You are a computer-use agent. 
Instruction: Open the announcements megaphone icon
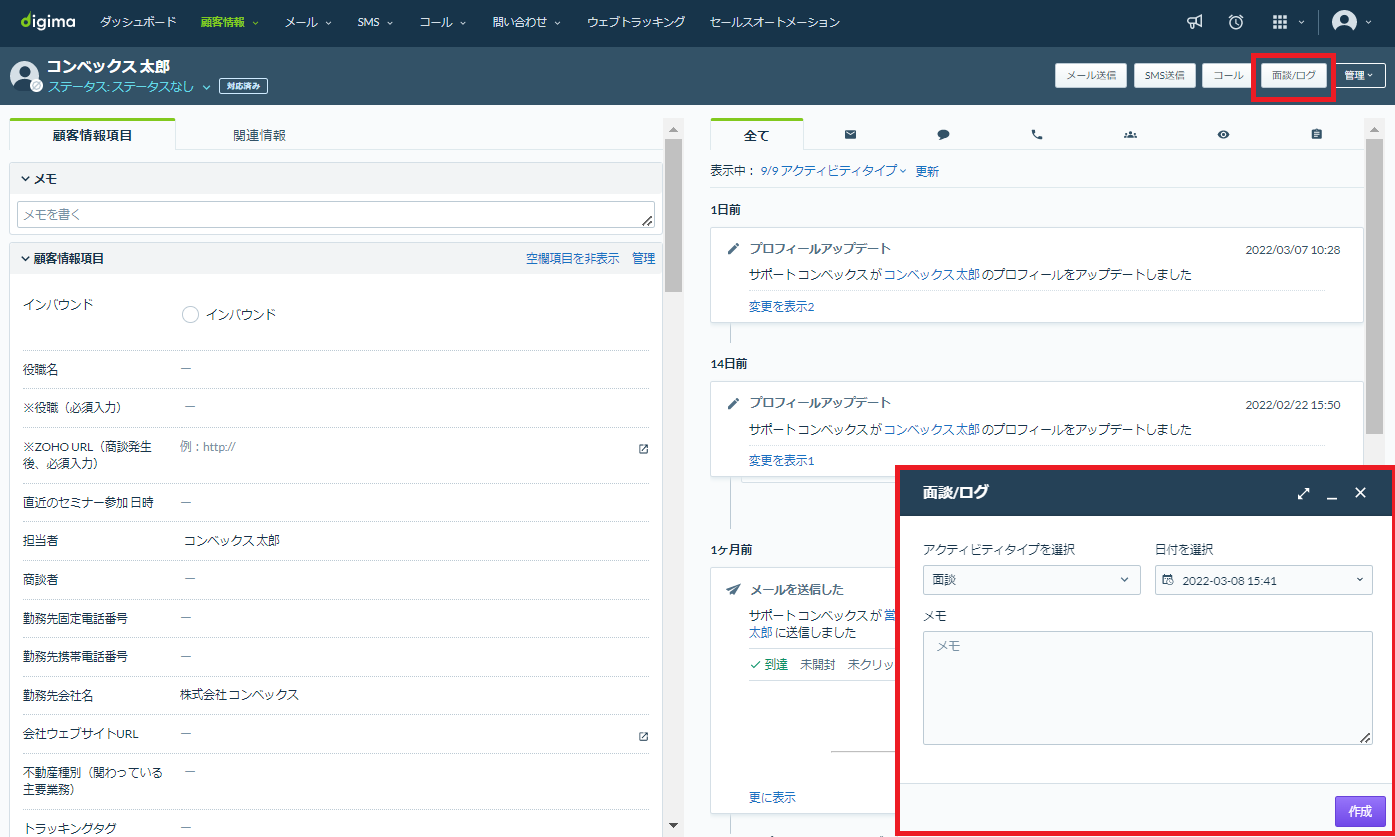coord(1194,22)
